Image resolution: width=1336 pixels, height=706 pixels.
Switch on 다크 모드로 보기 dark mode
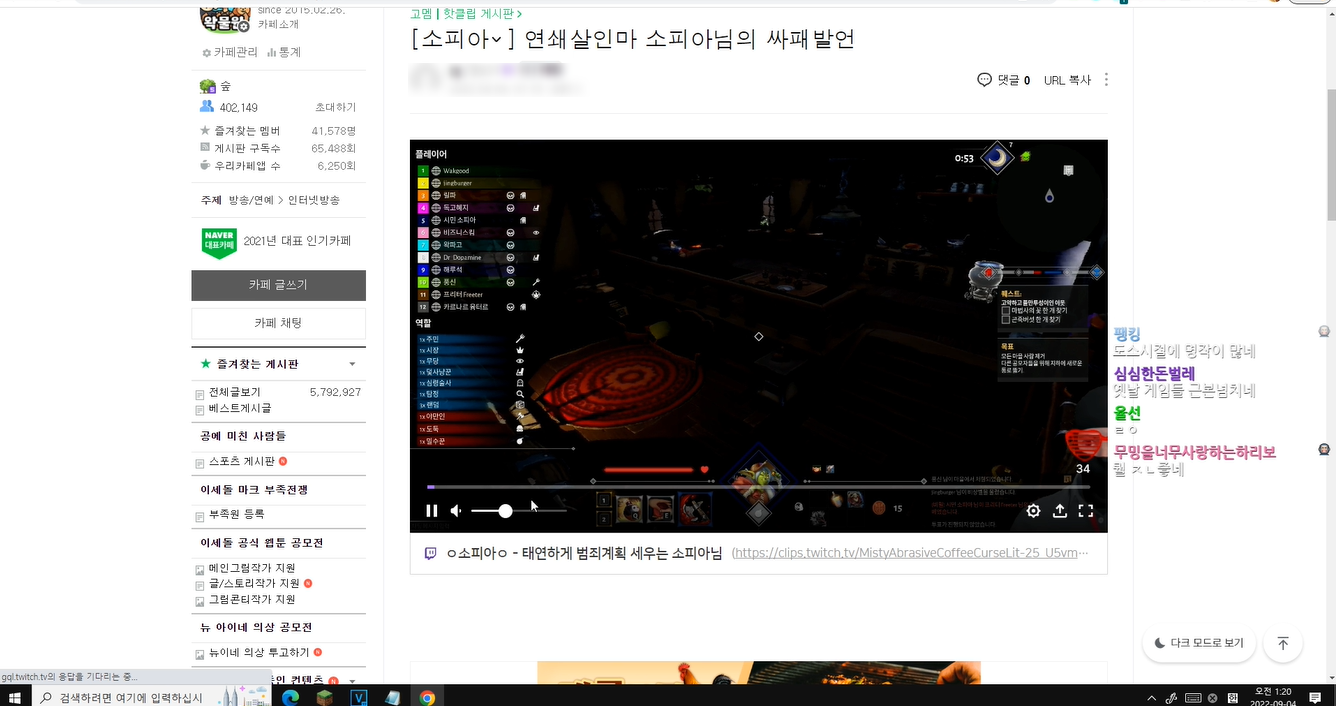1199,643
